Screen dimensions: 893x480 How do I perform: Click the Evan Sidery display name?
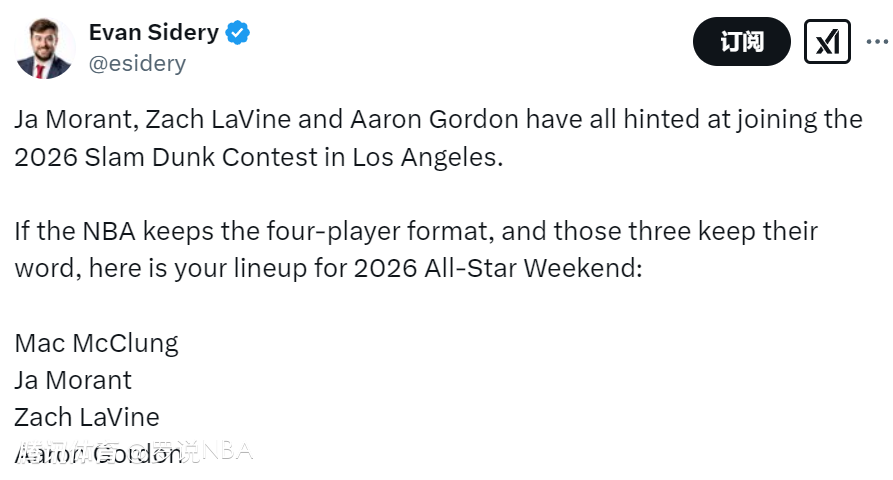(x=153, y=32)
